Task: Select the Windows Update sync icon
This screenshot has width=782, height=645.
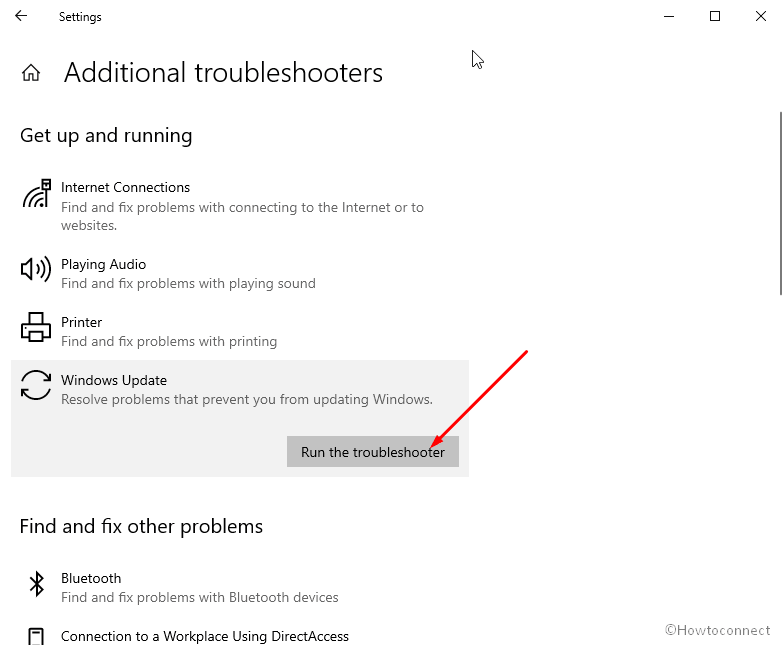Action: [x=36, y=385]
